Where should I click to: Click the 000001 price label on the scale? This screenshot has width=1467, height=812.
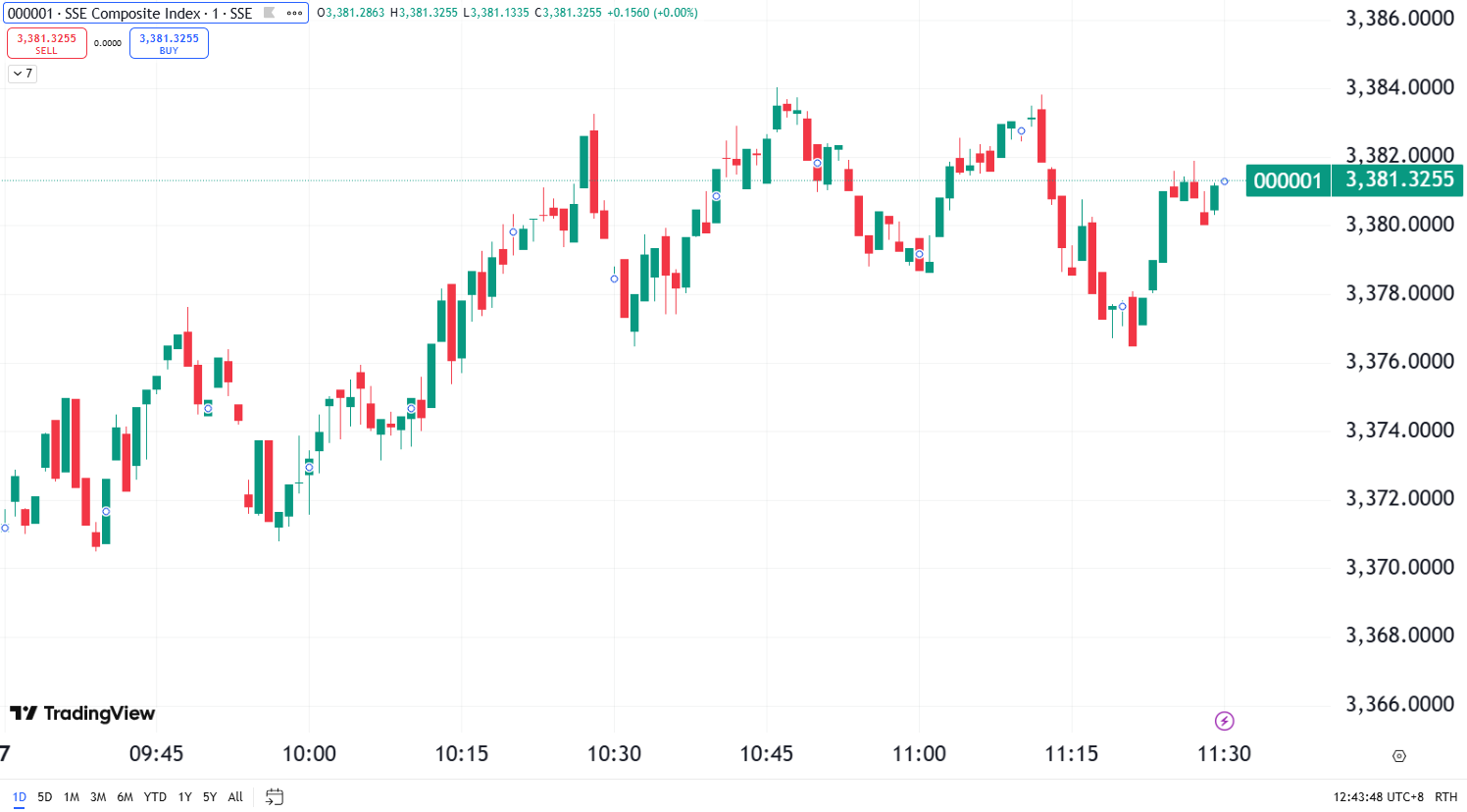pos(1288,180)
